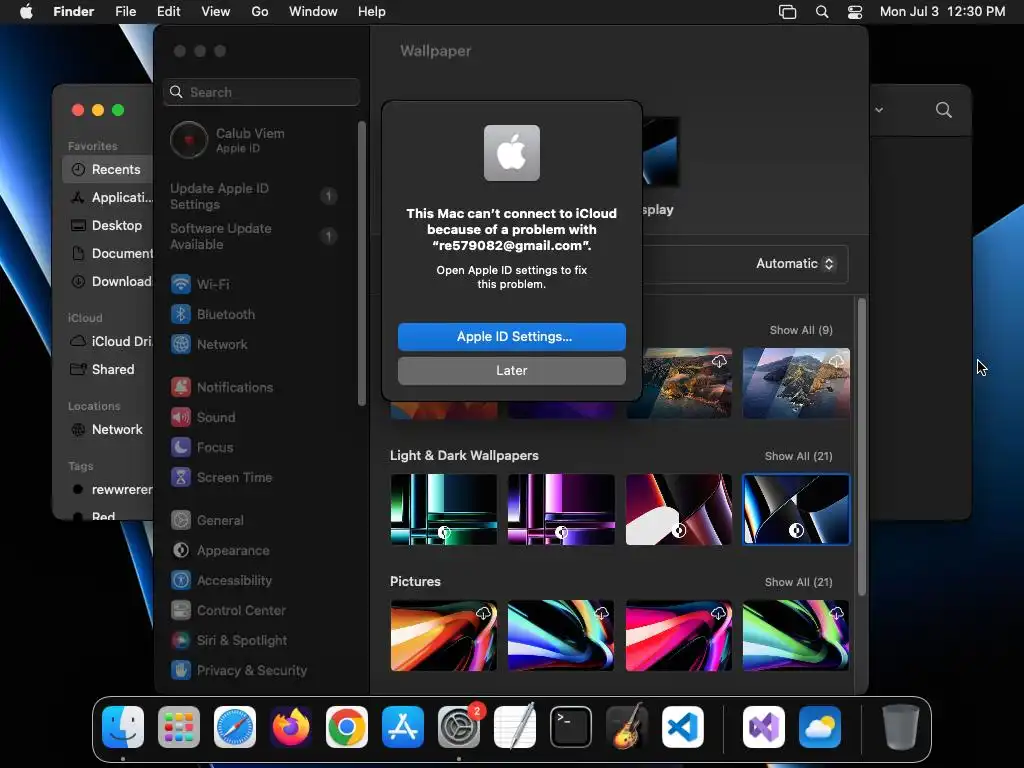Select Network under Finder Locations
This screenshot has height=768, width=1024.
[x=108, y=430]
